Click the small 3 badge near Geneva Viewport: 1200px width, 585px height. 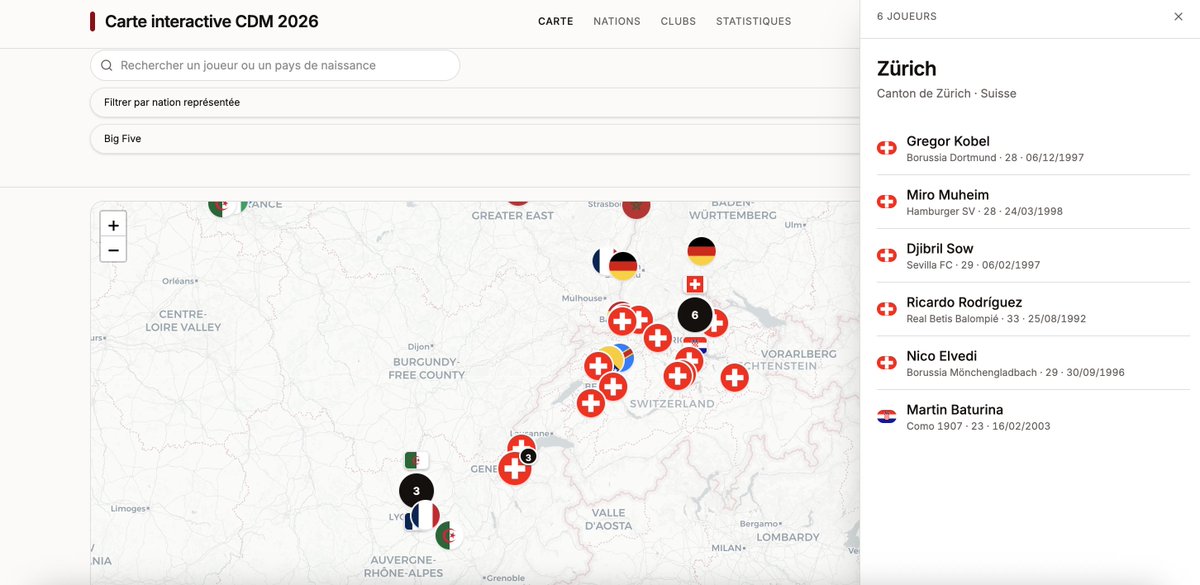tap(529, 456)
